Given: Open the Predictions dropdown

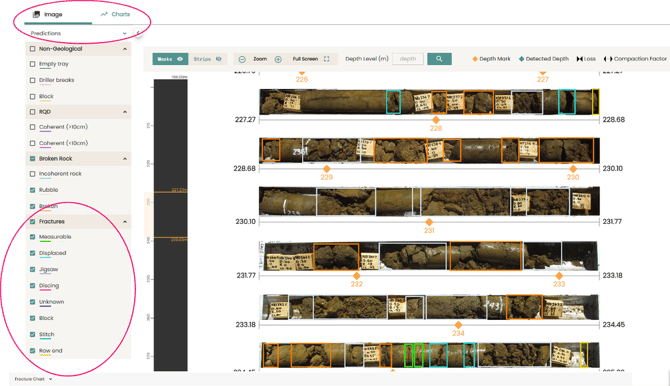Looking at the screenshot, I should (79, 33).
